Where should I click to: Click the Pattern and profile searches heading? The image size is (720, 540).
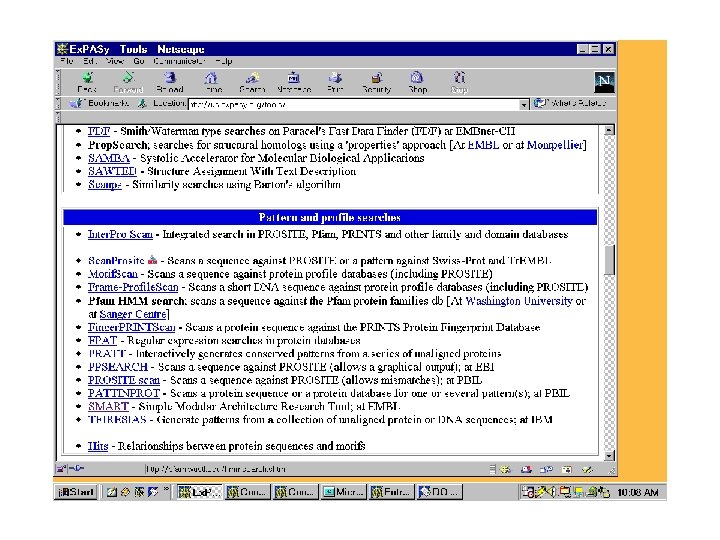coord(330,217)
